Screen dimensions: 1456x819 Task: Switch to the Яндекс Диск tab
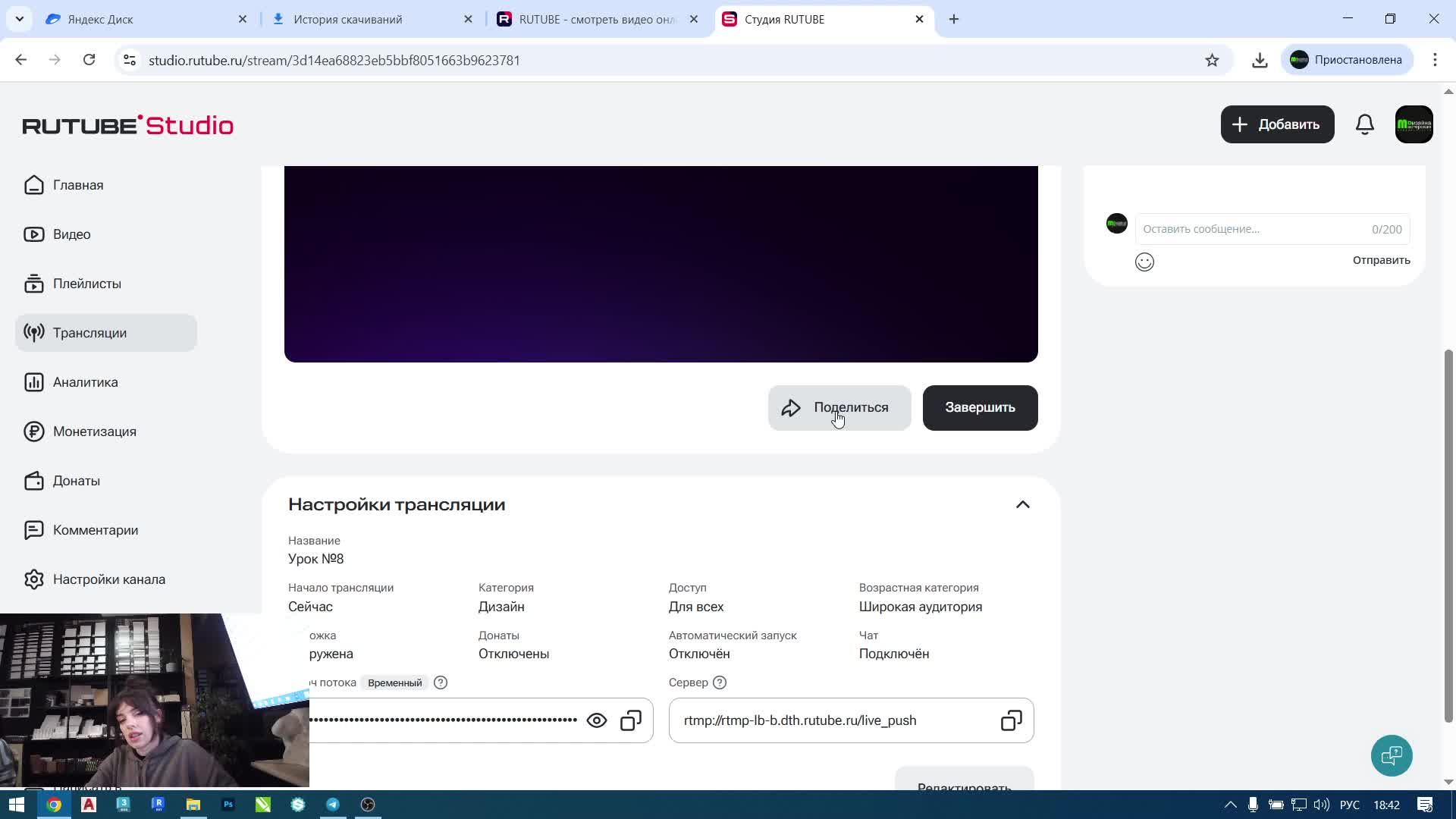coord(144,19)
